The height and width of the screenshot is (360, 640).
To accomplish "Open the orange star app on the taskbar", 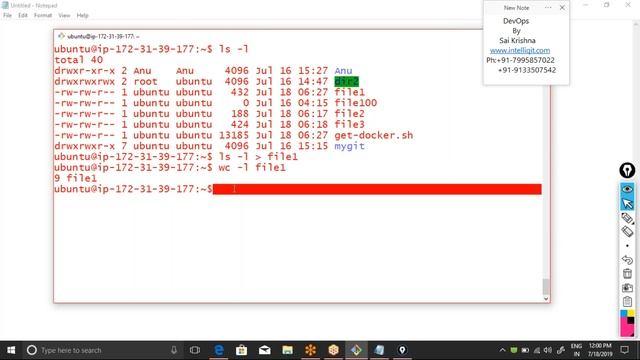I will [310, 350].
